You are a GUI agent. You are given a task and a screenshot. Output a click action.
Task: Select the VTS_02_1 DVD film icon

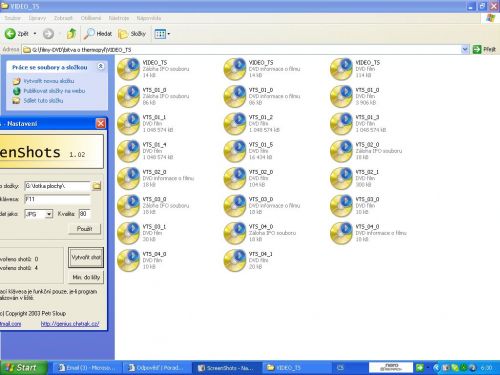(x=341, y=178)
